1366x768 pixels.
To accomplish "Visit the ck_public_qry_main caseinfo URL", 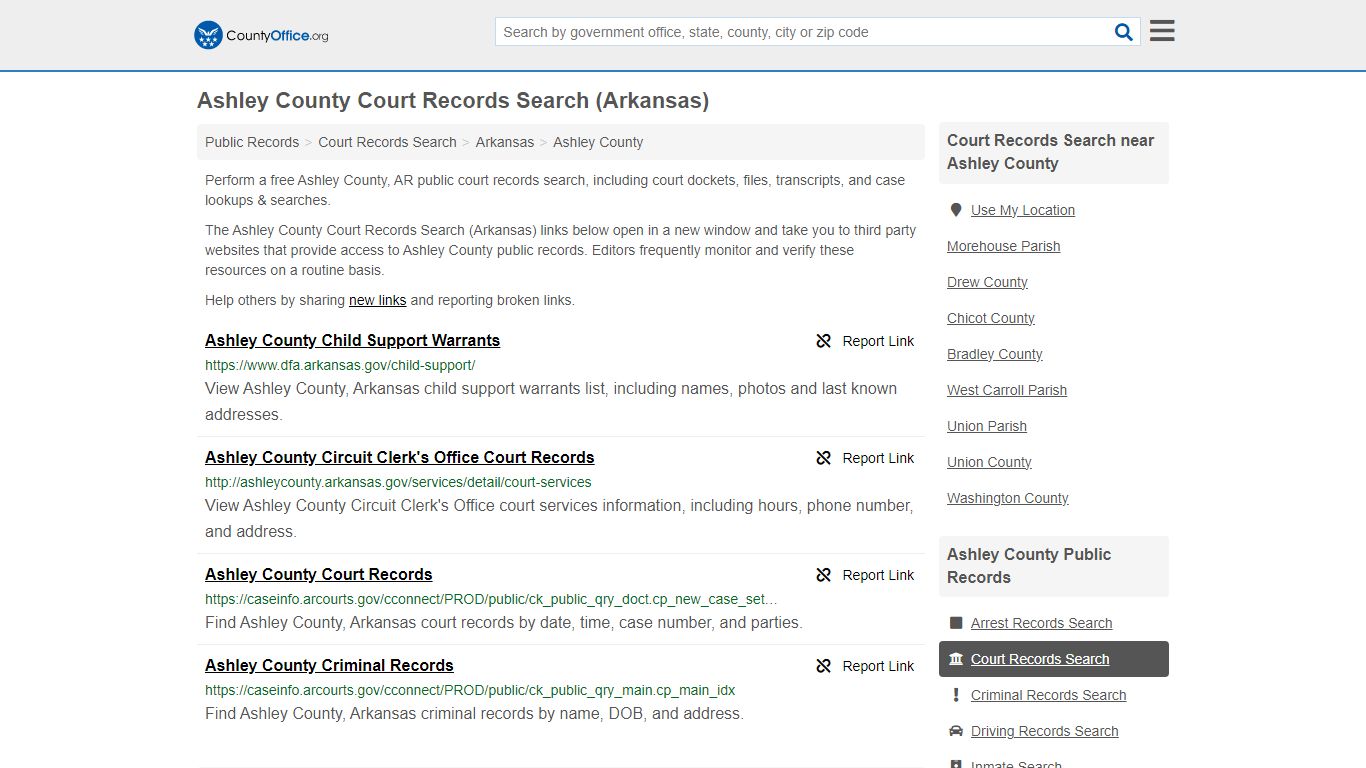I will click(470, 690).
